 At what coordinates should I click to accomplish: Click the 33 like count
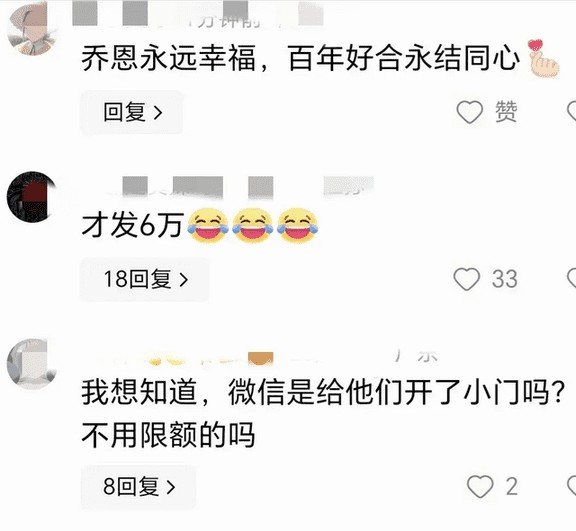tap(505, 279)
